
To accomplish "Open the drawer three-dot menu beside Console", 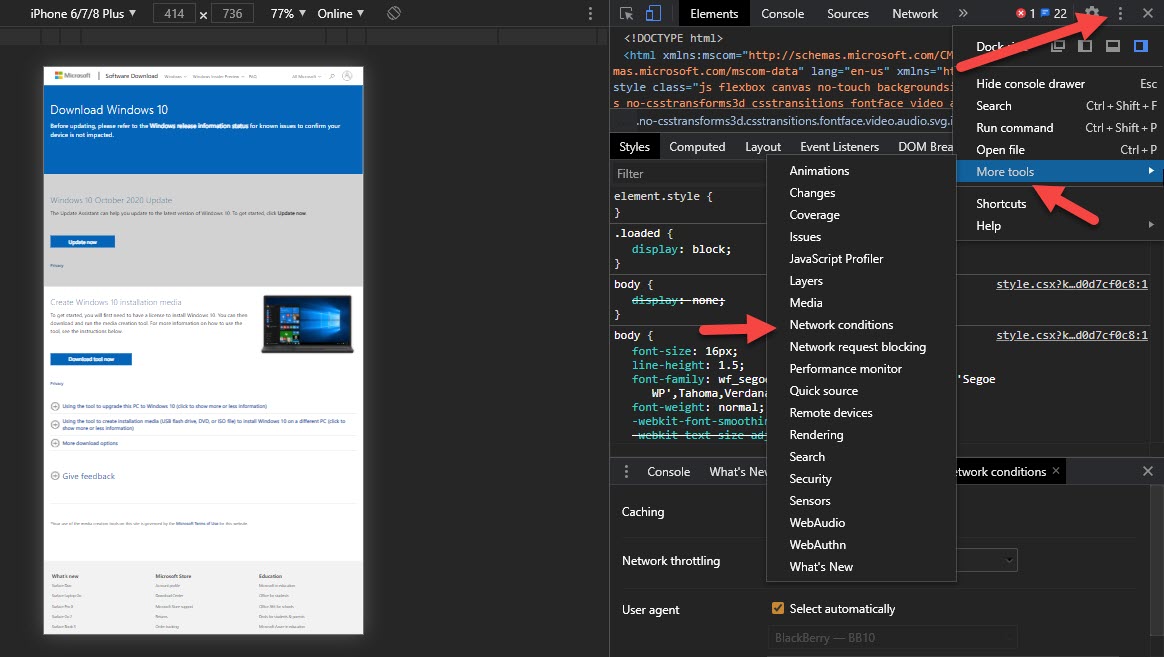I will (627, 472).
